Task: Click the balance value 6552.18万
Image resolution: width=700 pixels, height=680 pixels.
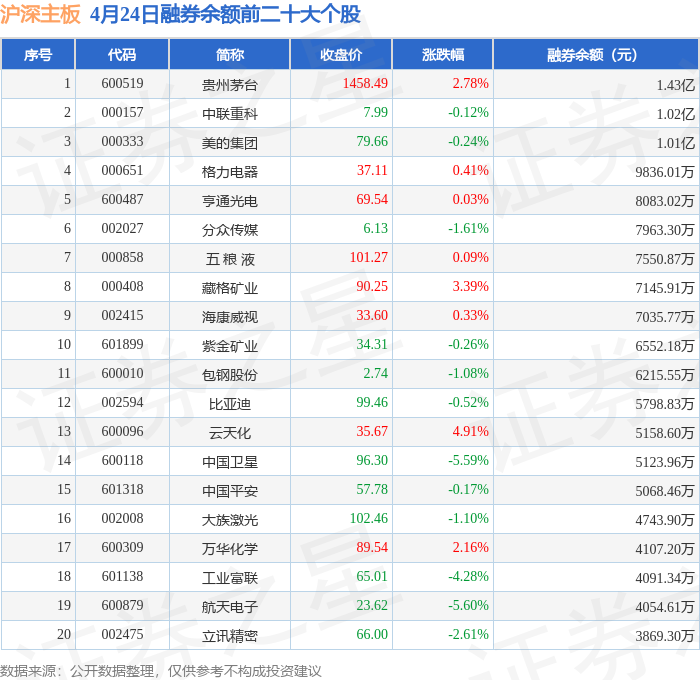Action: 665,346
